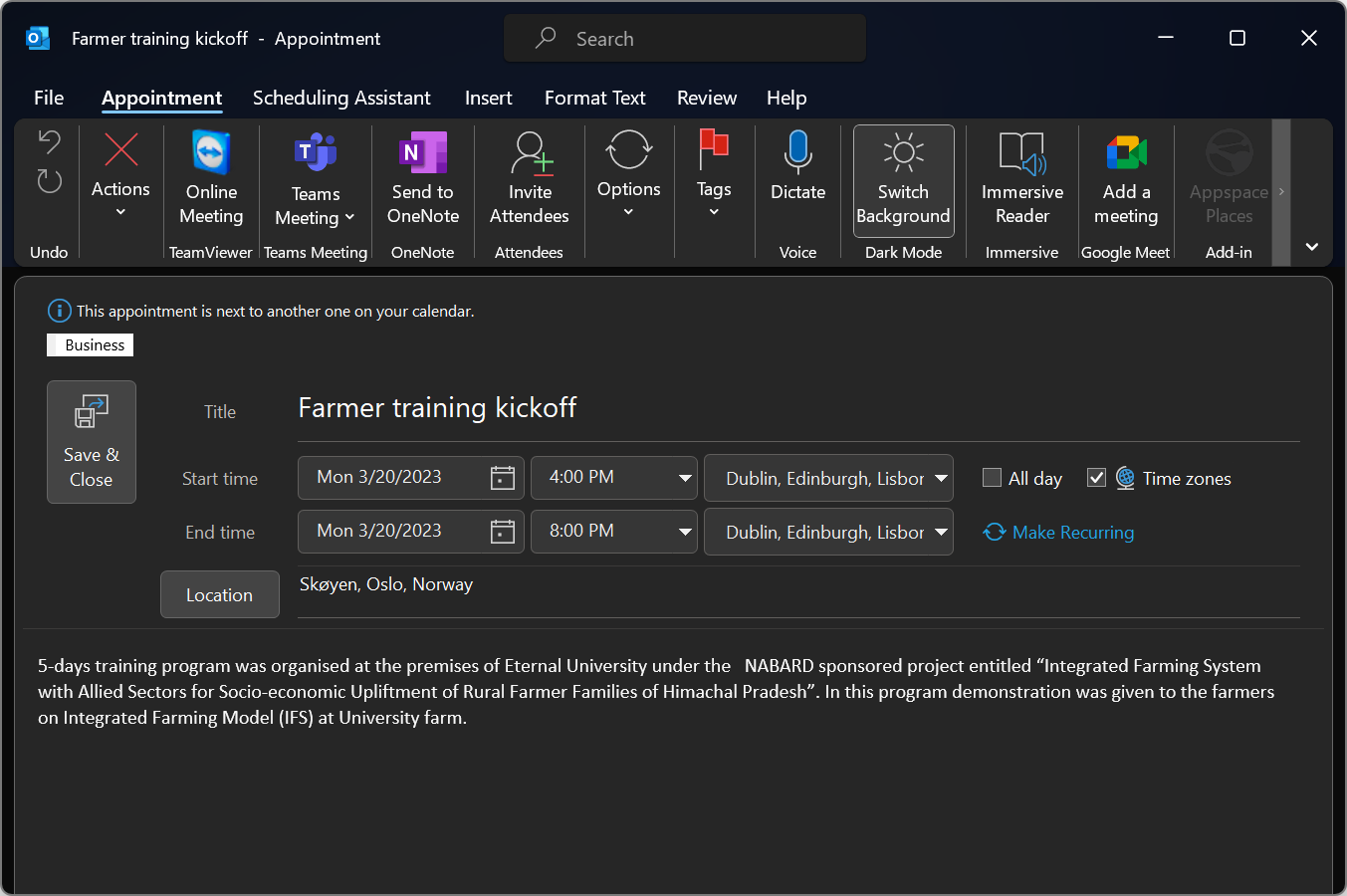The height and width of the screenshot is (896, 1347).
Task: Open the Online Meeting TeamViewer icon
Action: click(x=210, y=179)
